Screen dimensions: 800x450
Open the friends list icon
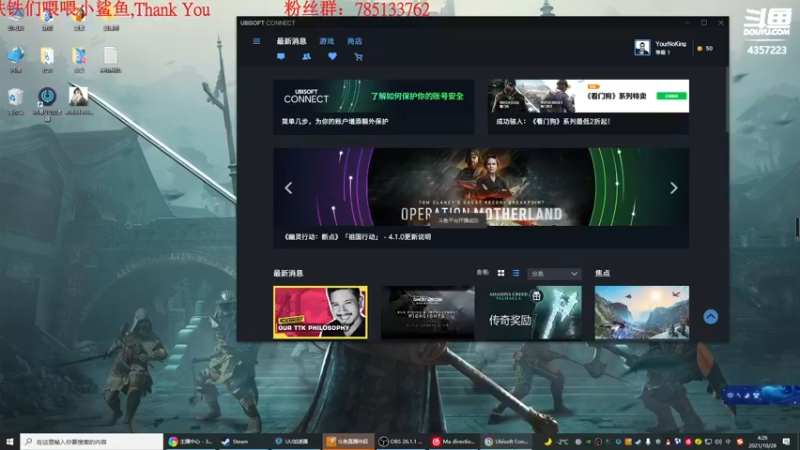pyautogui.click(x=306, y=57)
